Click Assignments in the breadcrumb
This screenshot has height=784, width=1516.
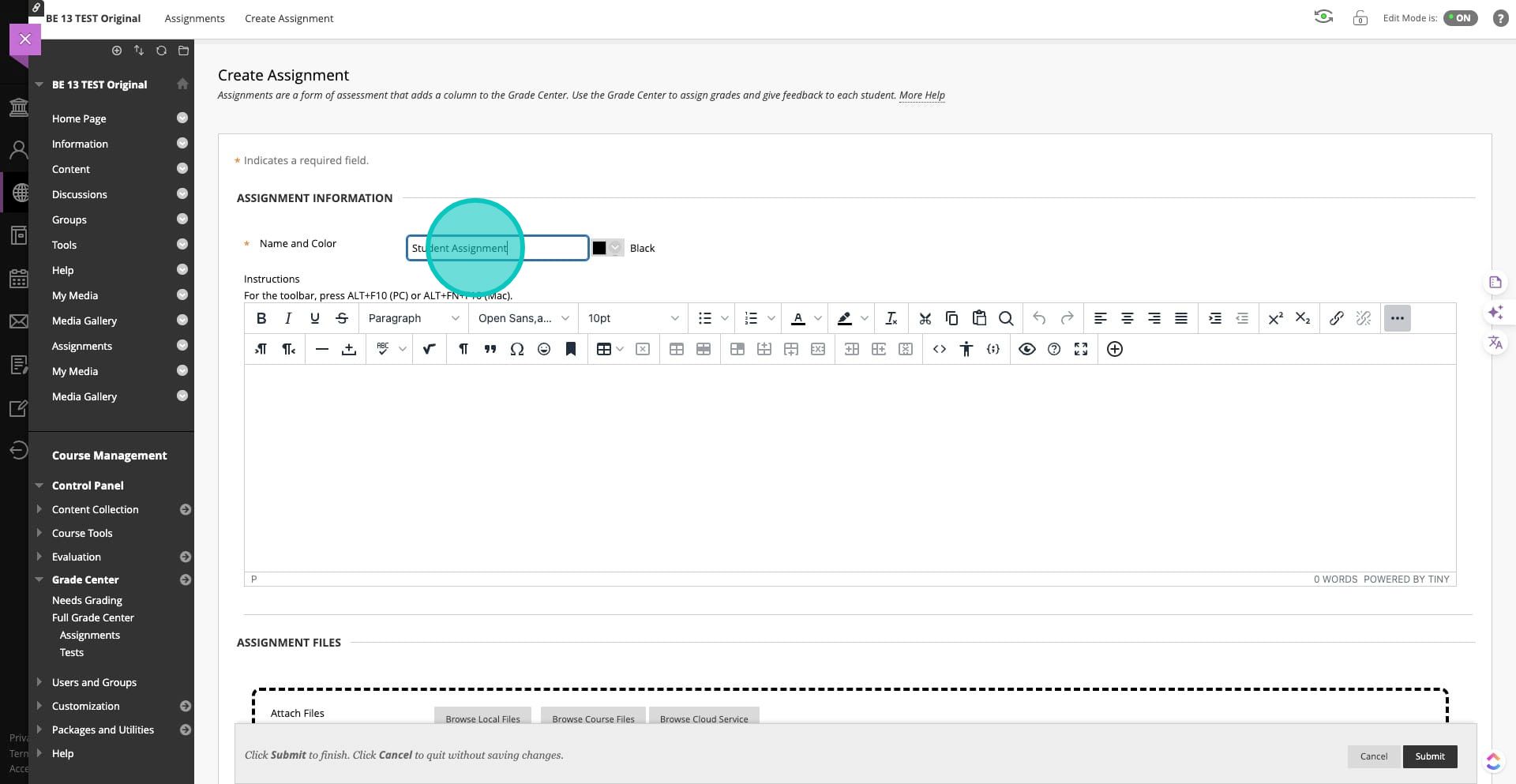point(194,18)
